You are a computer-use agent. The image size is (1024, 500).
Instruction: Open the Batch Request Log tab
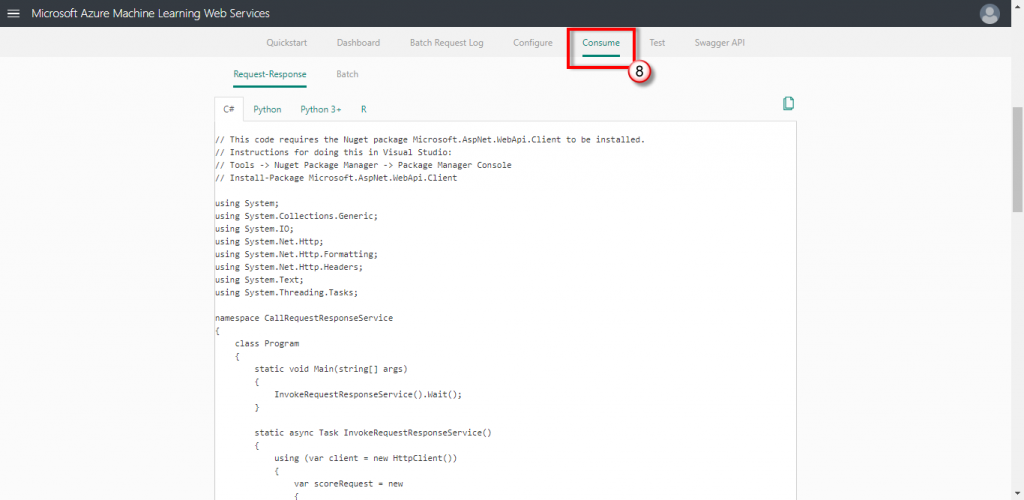click(x=447, y=43)
